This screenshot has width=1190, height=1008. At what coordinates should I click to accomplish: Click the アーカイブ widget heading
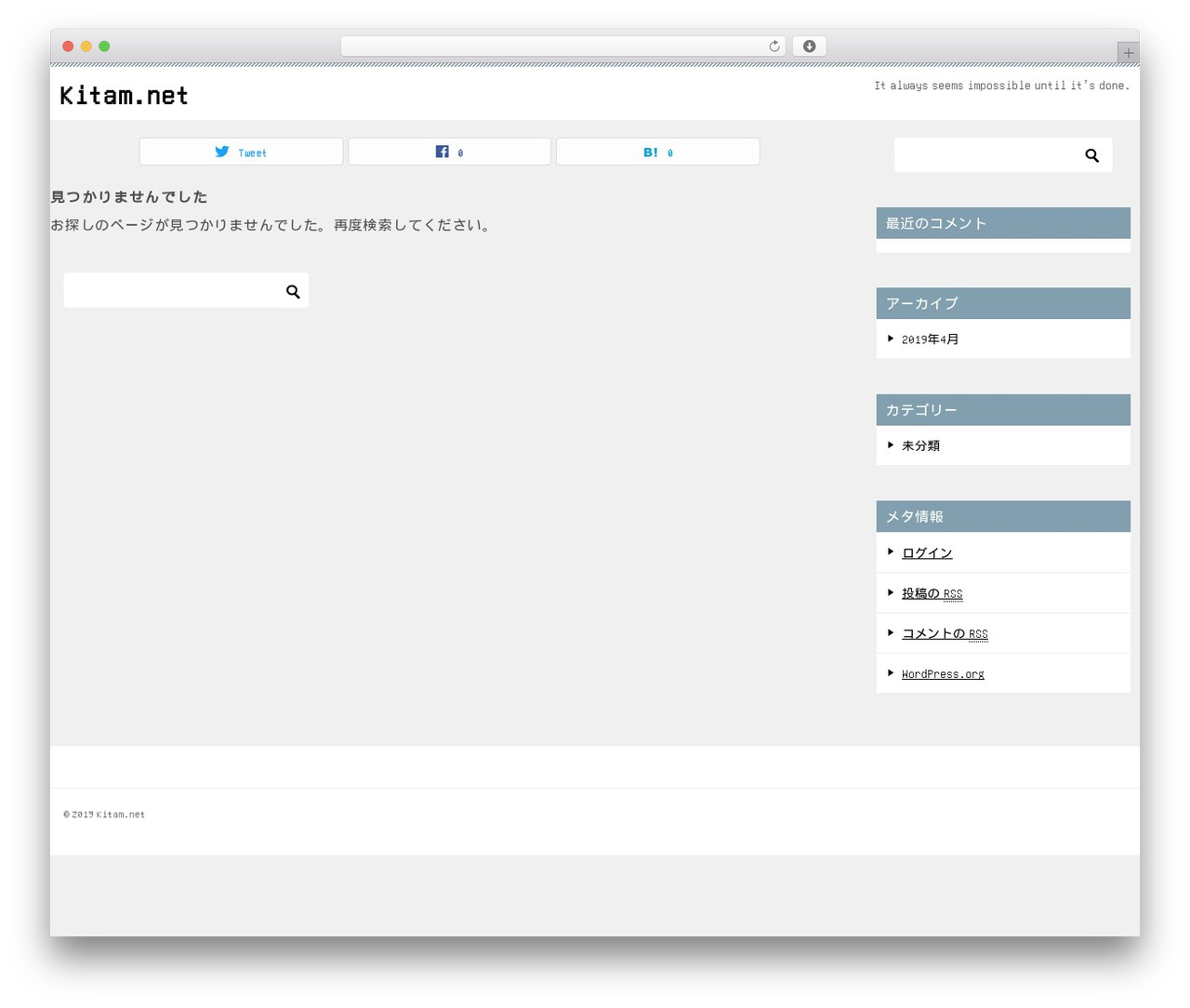click(1003, 303)
